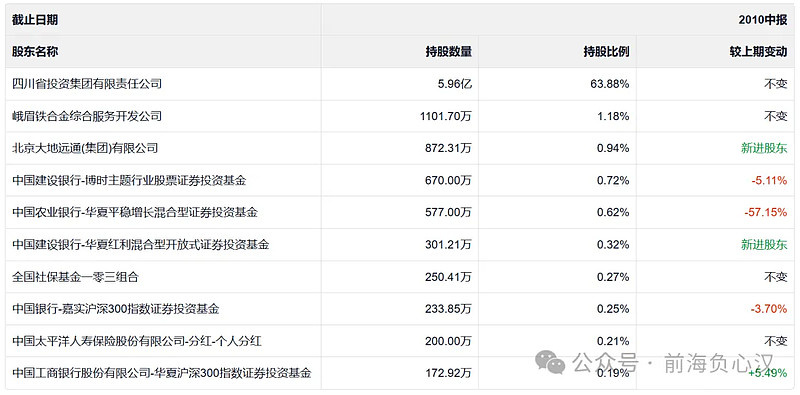
Task: Click the 截止日期 header cell
Action: pyautogui.click(x=35, y=20)
